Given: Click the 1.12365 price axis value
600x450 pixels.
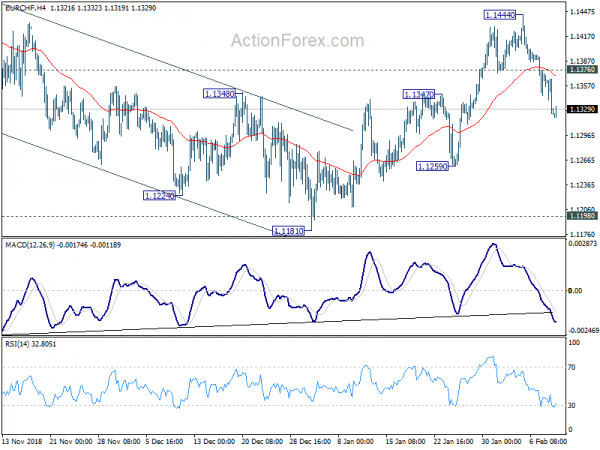Looking at the screenshot, I should tap(582, 185).
